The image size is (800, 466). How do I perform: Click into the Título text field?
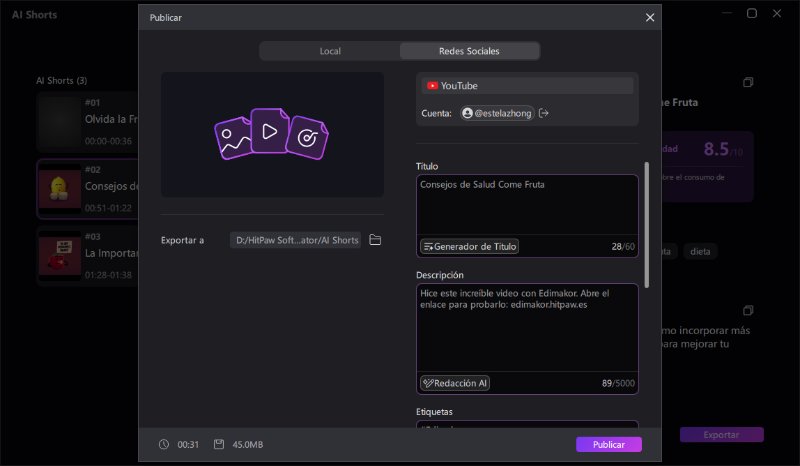tap(527, 205)
